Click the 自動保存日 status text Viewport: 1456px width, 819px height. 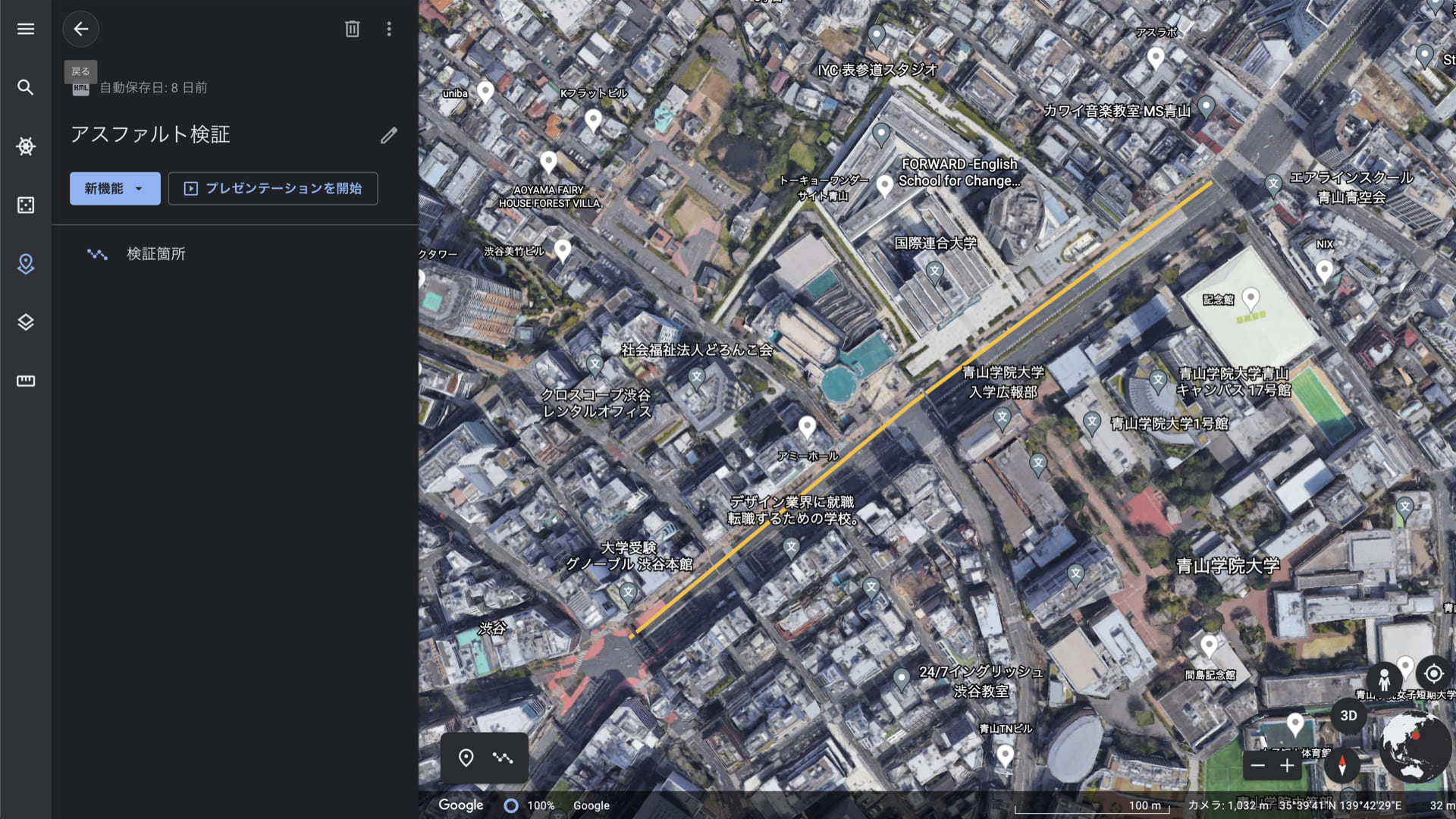153,88
